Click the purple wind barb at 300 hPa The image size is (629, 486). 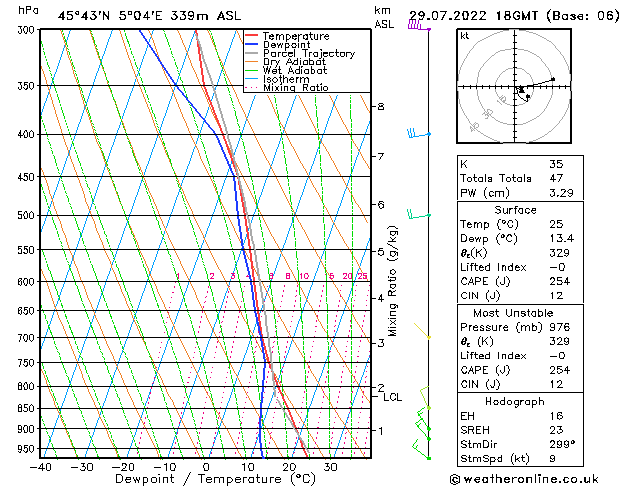pyautogui.click(x=419, y=26)
